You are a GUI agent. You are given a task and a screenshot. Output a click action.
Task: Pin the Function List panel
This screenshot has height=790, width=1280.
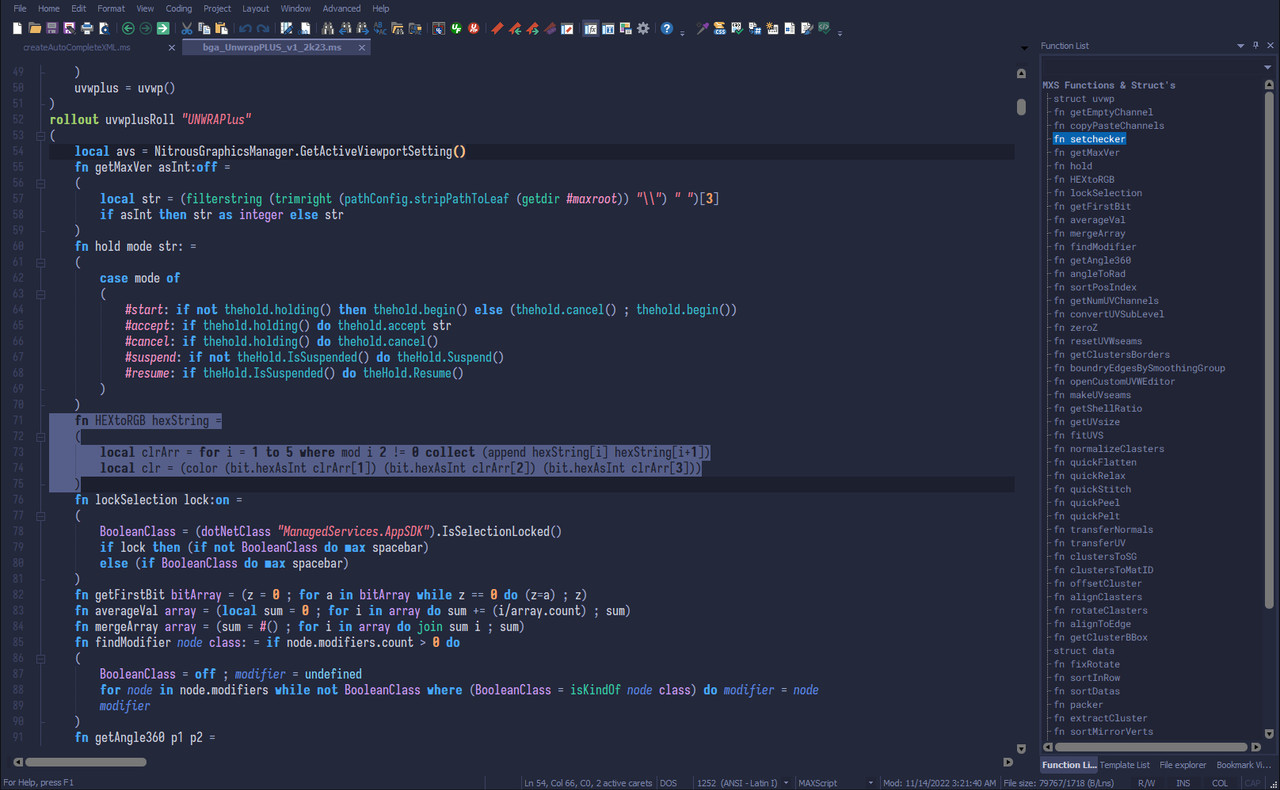[1255, 46]
